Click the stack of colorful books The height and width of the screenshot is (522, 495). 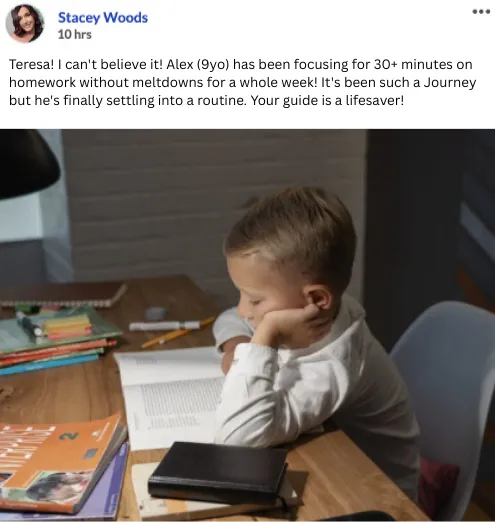coord(57,343)
